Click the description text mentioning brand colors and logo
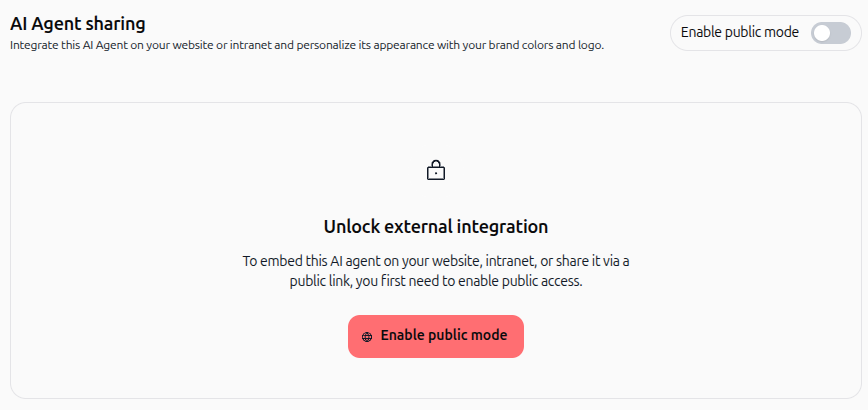Viewport: 868px width, 410px height. pyautogui.click(x=307, y=45)
